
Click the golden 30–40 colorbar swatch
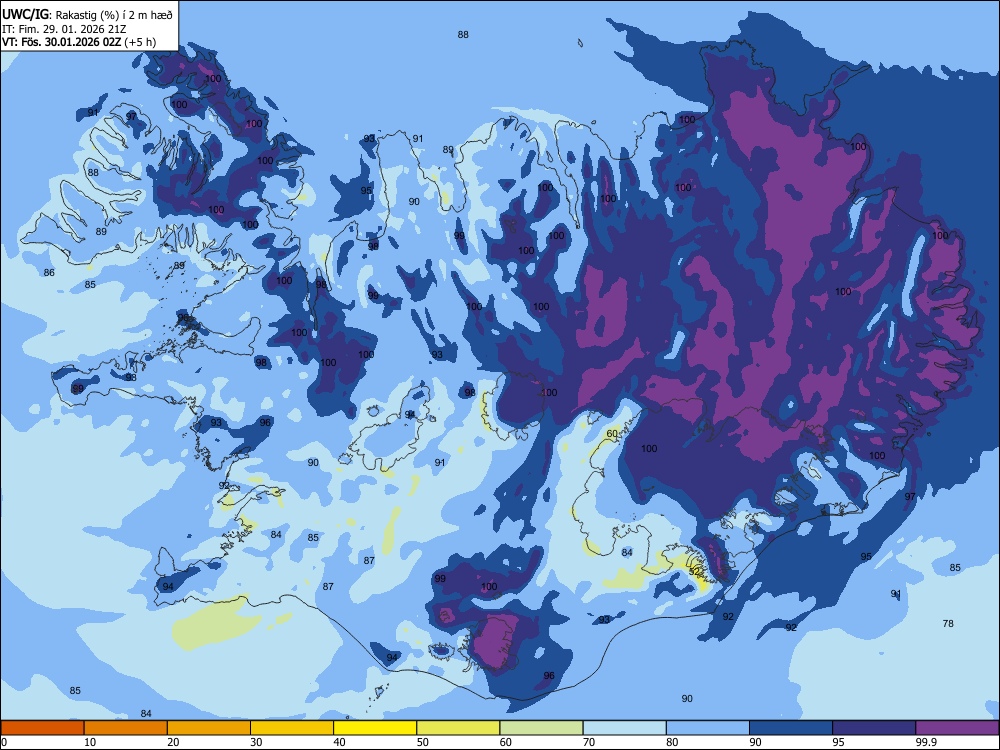point(292,728)
